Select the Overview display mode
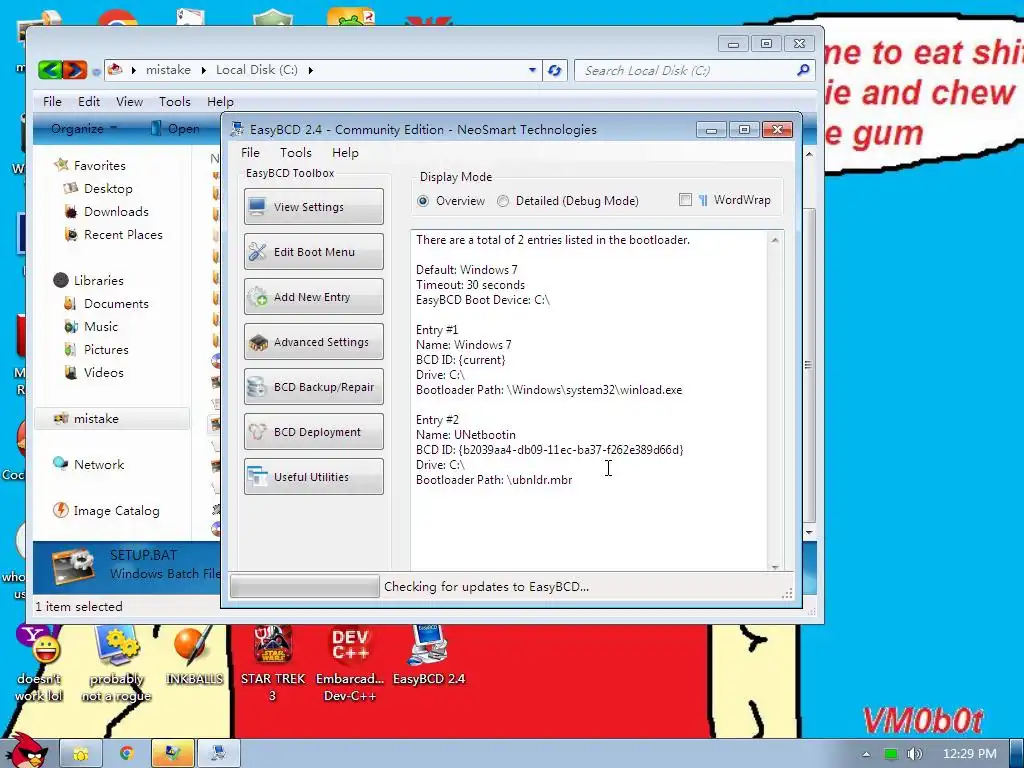Image resolution: width=1024 pixels, height=768 pixels. pos(424,201)
